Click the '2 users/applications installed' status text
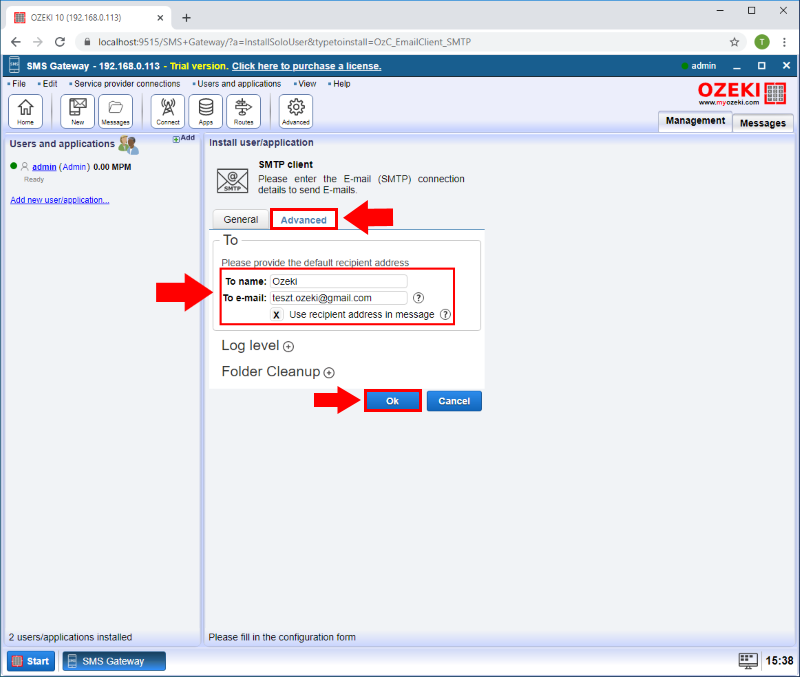Screen dimensions: 800x677 (70, 637)
